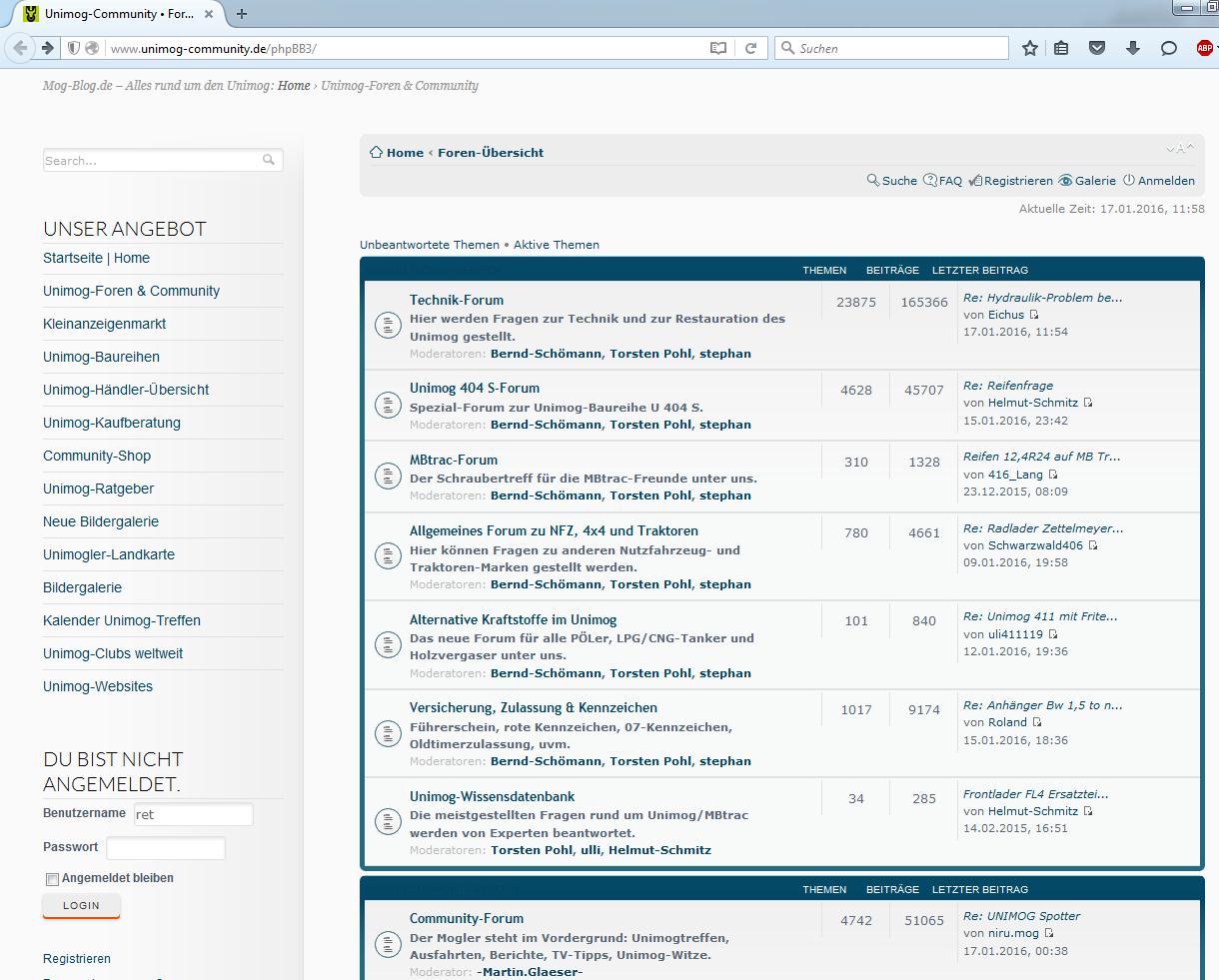This screenshot has height=980, width=1219.
Task: Click 'Unbeantwortete Themen' link
Action: pos(430,245)
